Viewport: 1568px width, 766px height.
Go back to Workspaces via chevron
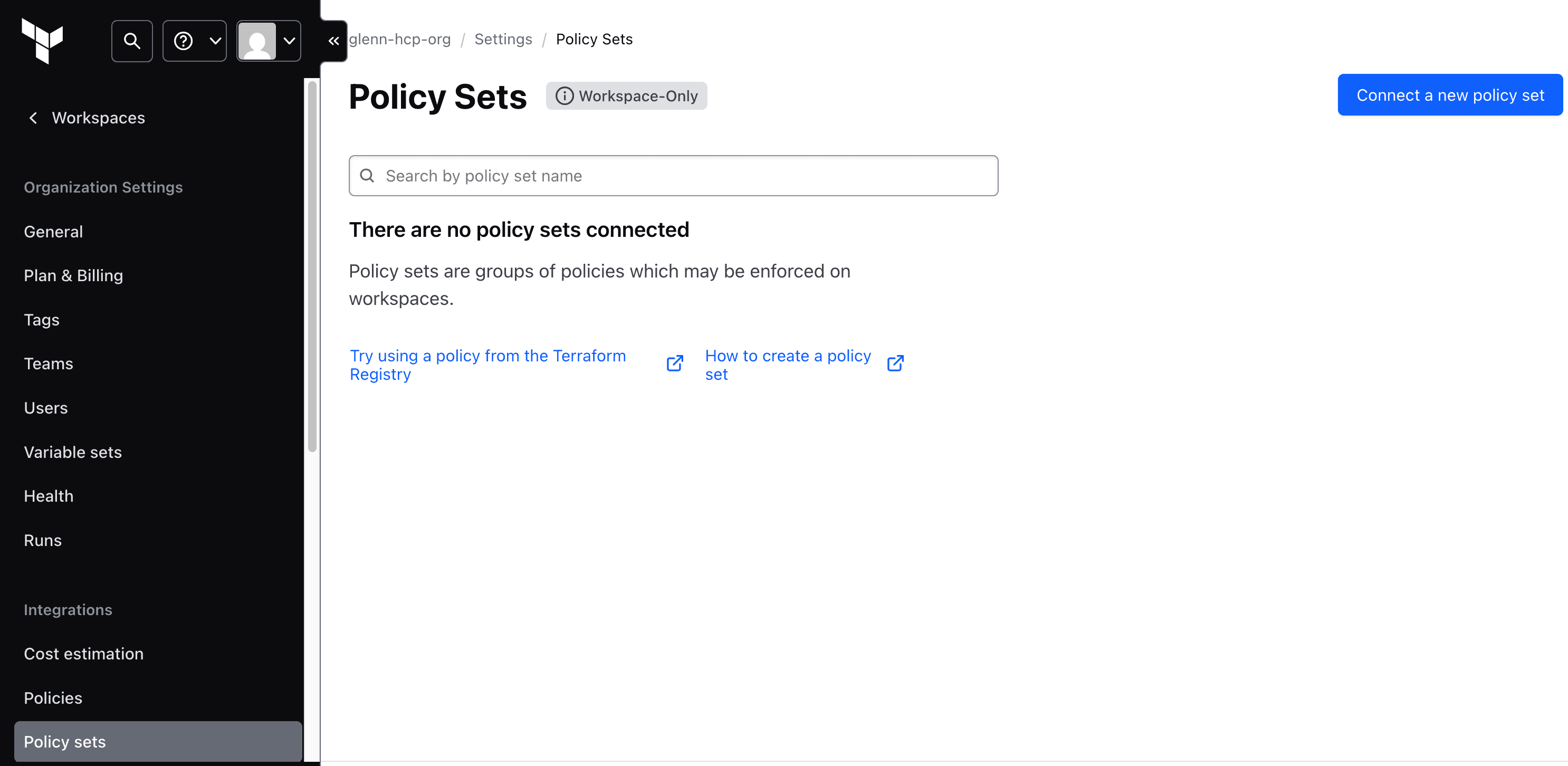coord(33,118)
